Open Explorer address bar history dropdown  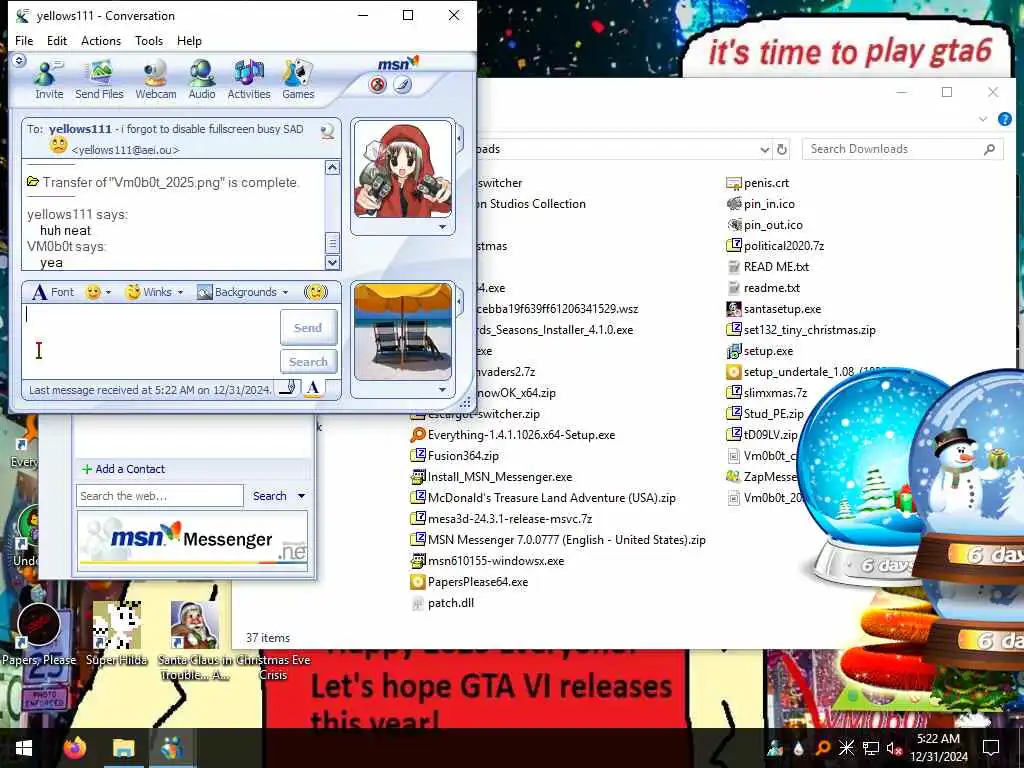click(x=765, y=150)
